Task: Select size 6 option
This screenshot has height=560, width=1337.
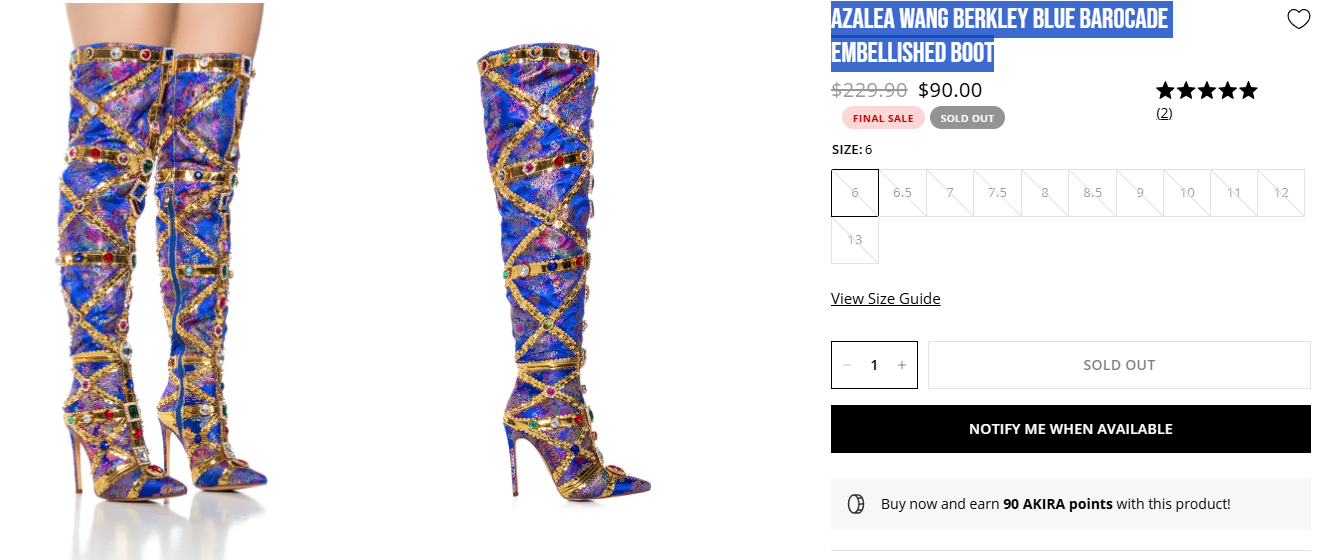Action: pyautogui.click(x=855, y=193)
